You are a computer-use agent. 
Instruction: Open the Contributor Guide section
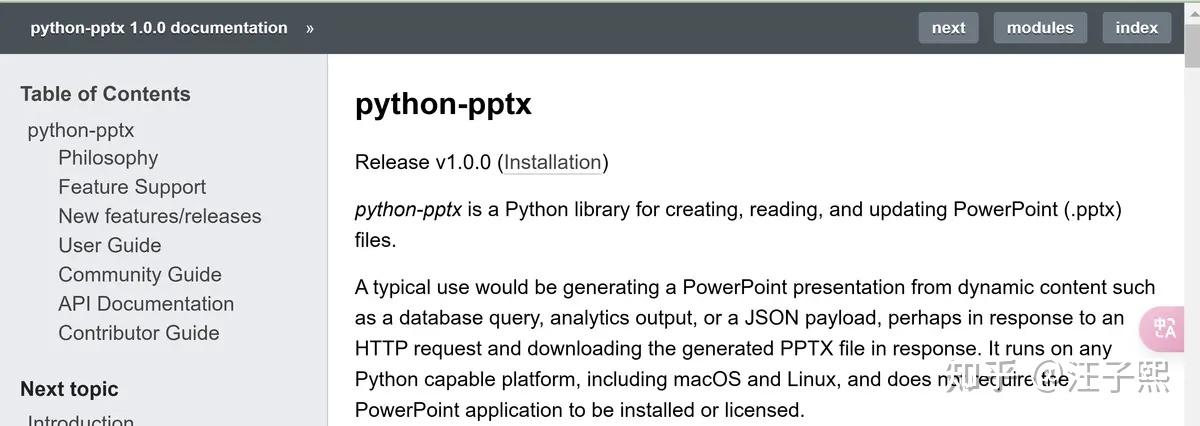tap(139, 333)
